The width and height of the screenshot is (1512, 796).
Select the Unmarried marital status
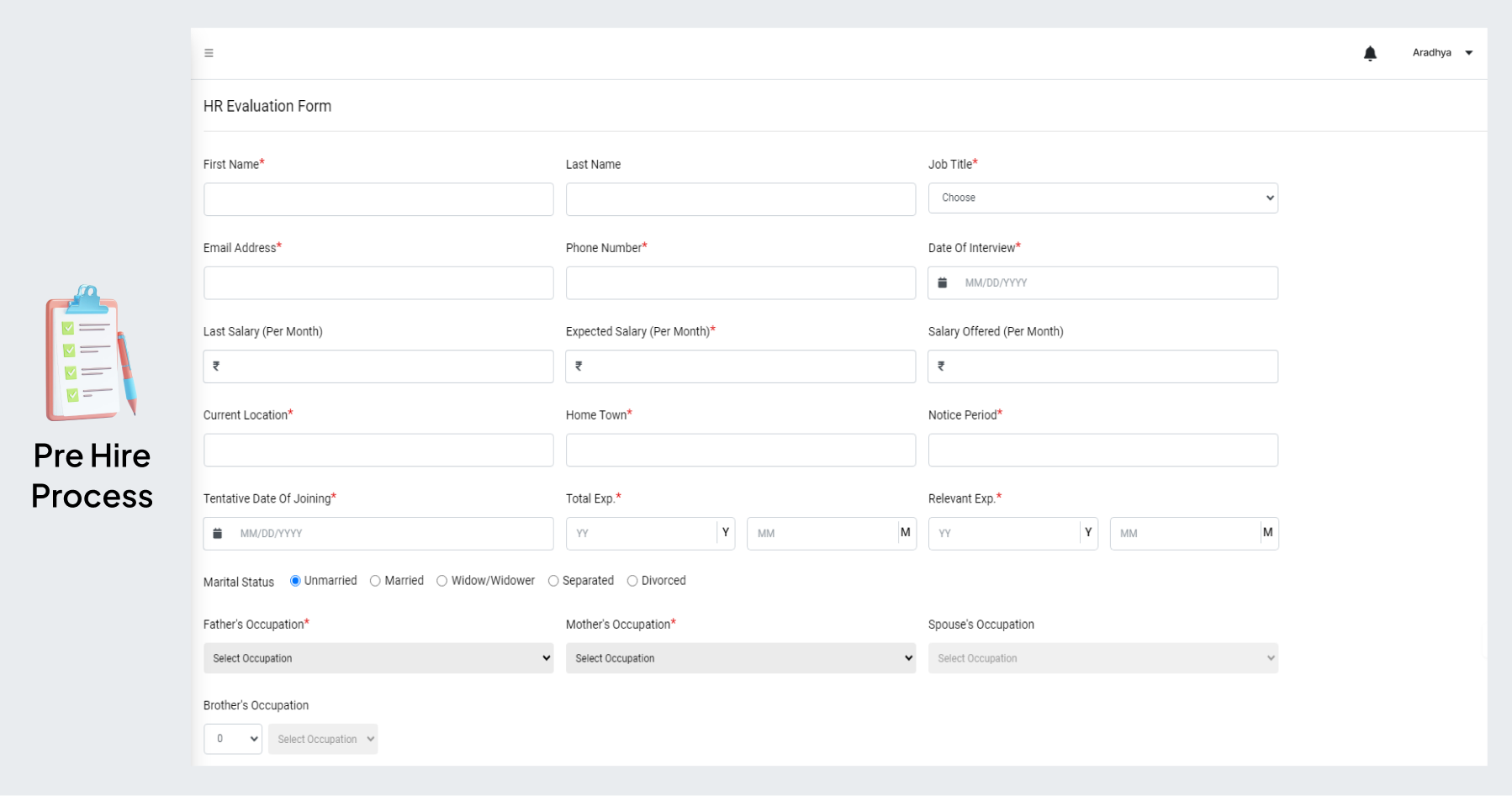click(x=295, y=581)
